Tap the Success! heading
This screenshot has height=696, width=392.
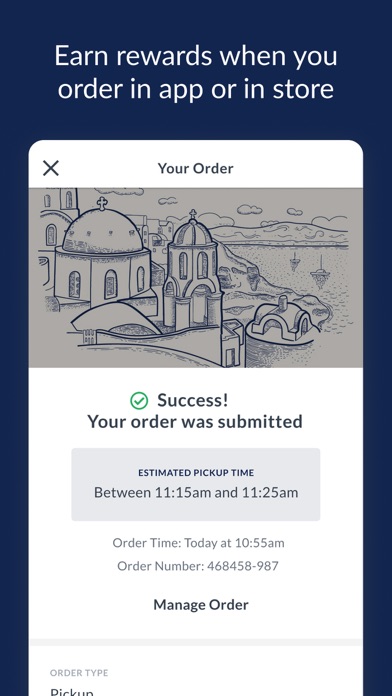coord(193,400)
